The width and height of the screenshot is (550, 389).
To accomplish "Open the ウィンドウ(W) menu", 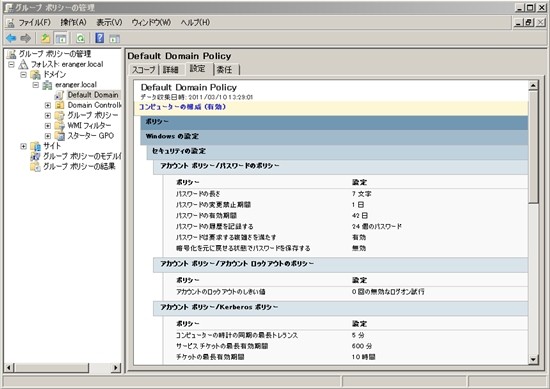I will [x=151, y=23].
